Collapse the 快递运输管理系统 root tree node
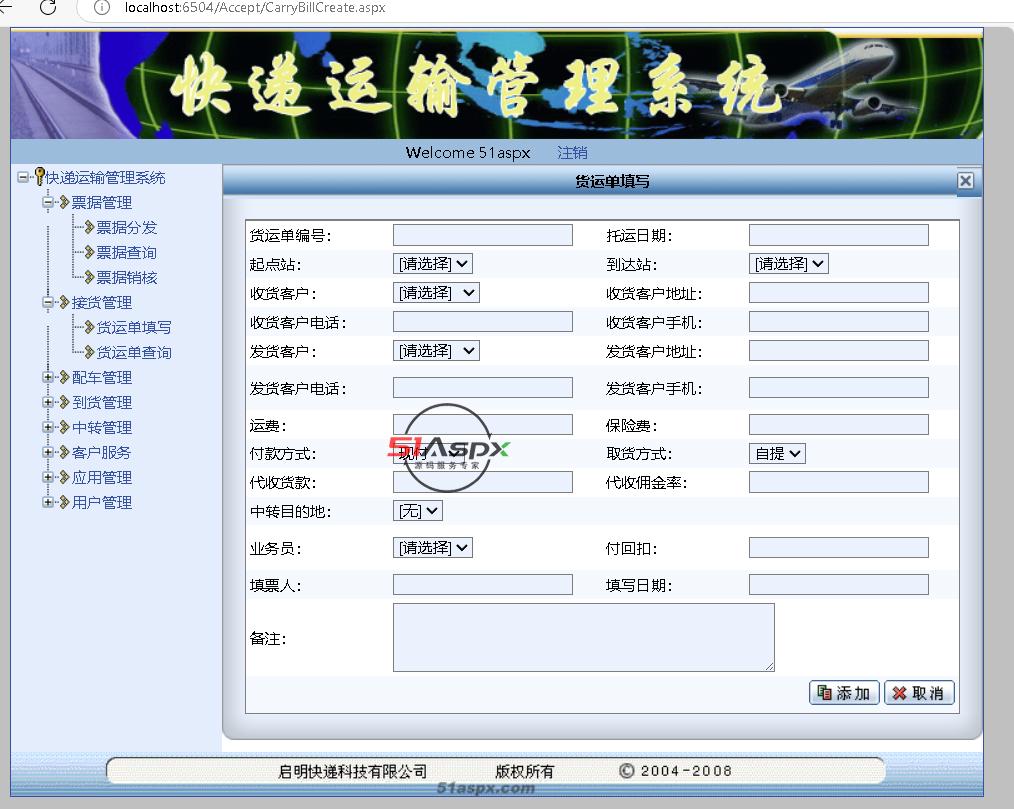Screen dimensions: 1014x809 click(23, 177)
